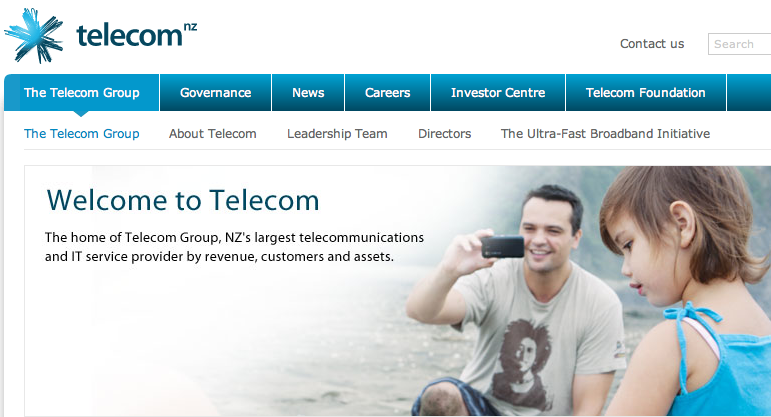Open the About Telecom submenu link
The width and height of the screenshot is (771, 417).
(x=212, y=134)
